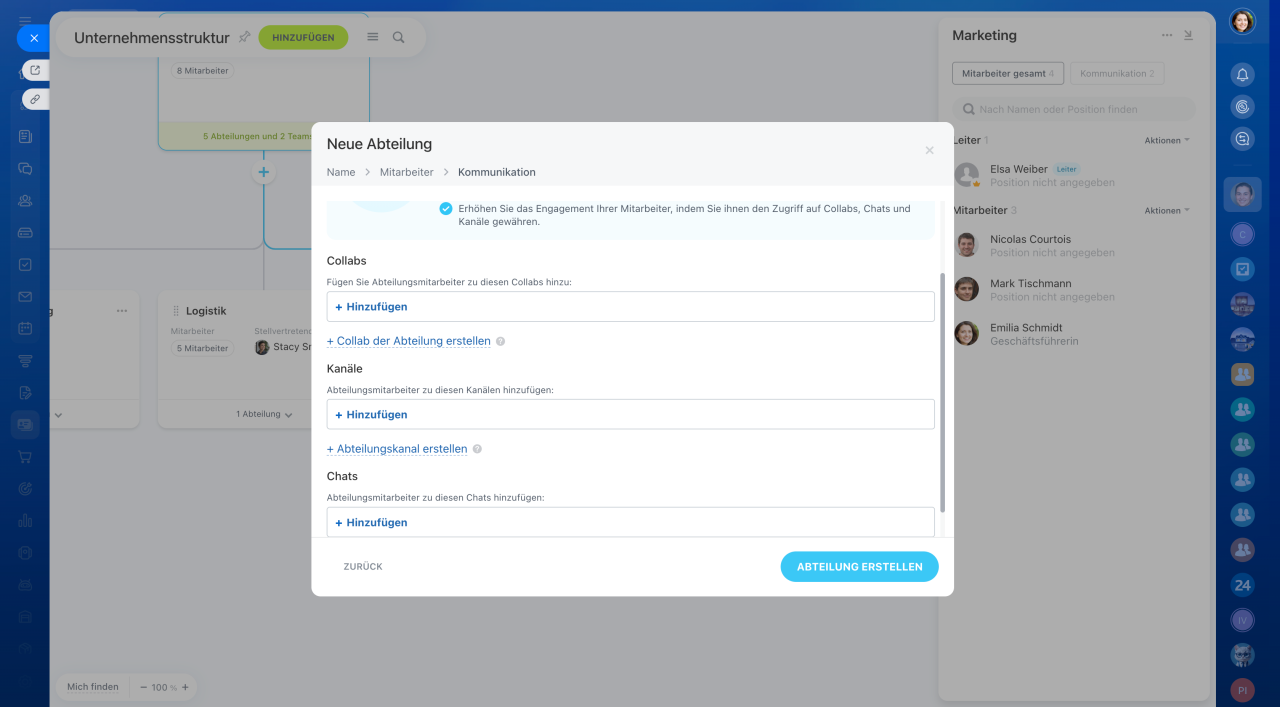This screenshot has height=707, width=1280.
Task: Open the Bitrix24 '24' icon in right sidebar
Action: [1242, 585]
